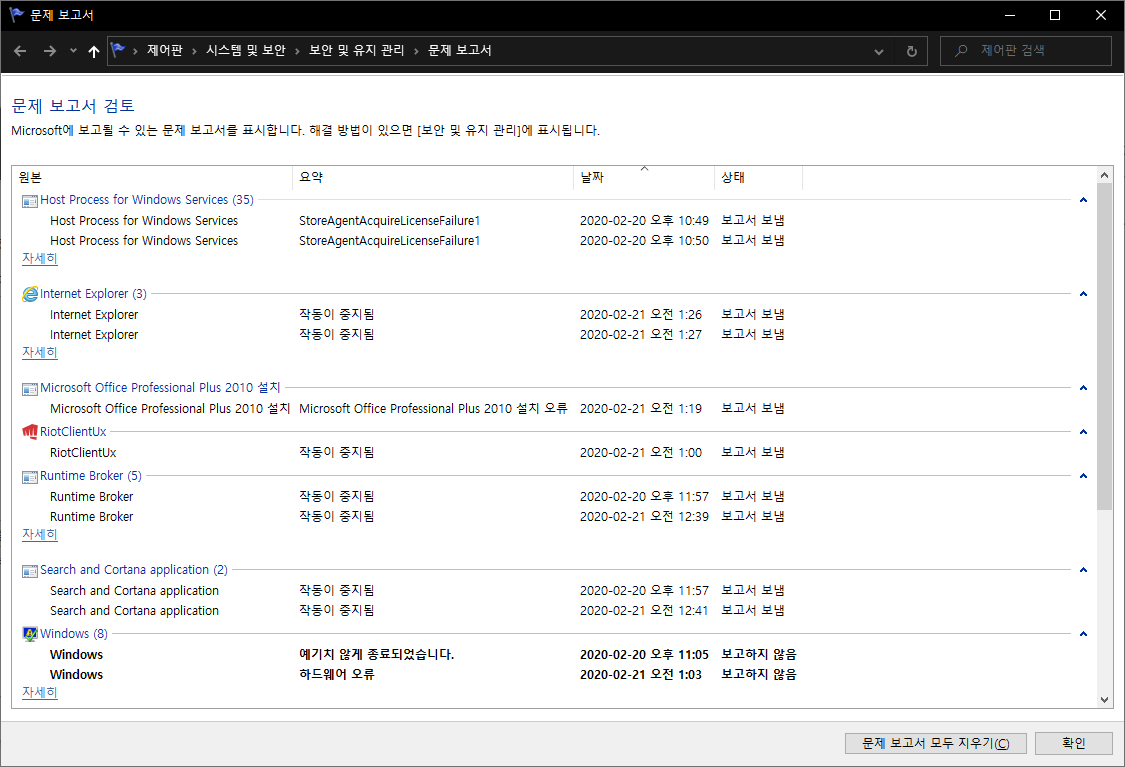This screenshot has width=1125, height=767.
Task: Go forward with the right arrow button
Action: pos(50,51)
